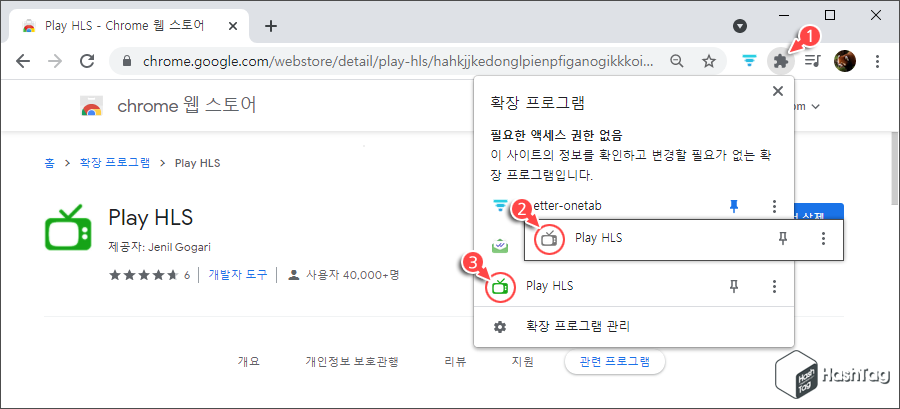Switch to the 개인정보 보호관행 tab
This screenshot has width=900, height=409.
pyautogui.click(x=352, y=362)
